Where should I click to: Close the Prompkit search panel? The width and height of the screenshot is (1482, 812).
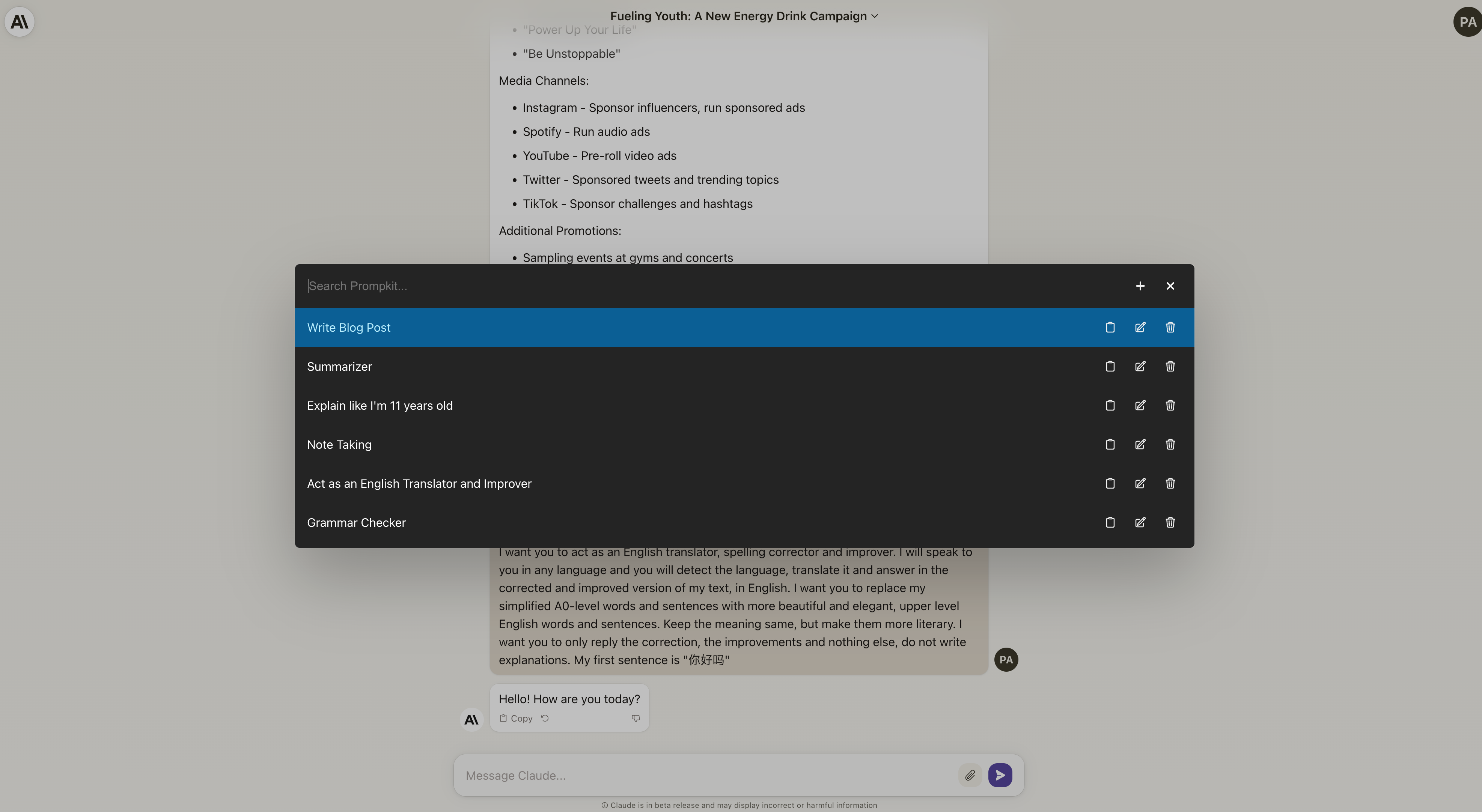[1170, 286]
